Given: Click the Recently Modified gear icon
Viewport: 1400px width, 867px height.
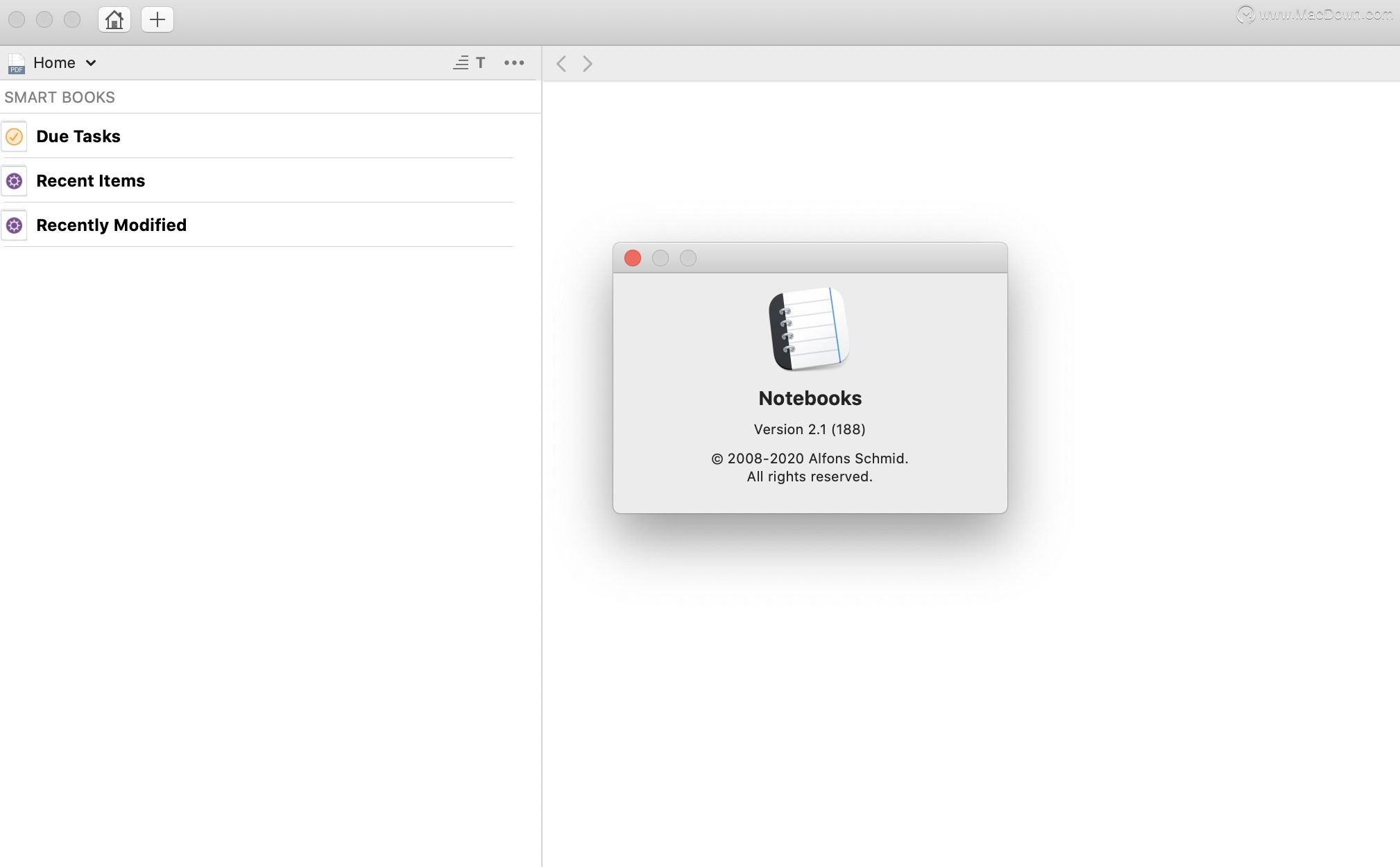Looking at the screenshot, I should [x=15, y=225].
